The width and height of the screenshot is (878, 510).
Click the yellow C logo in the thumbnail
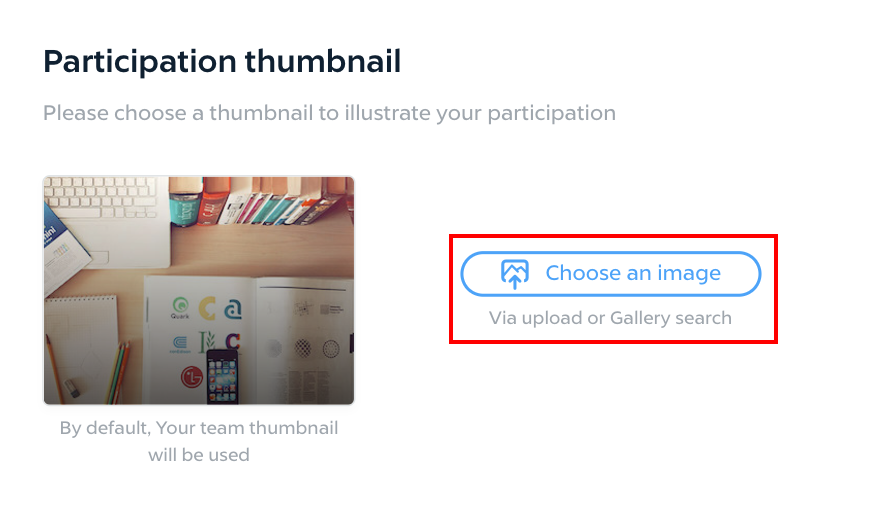pyautogui.click(x=207, y=308)
